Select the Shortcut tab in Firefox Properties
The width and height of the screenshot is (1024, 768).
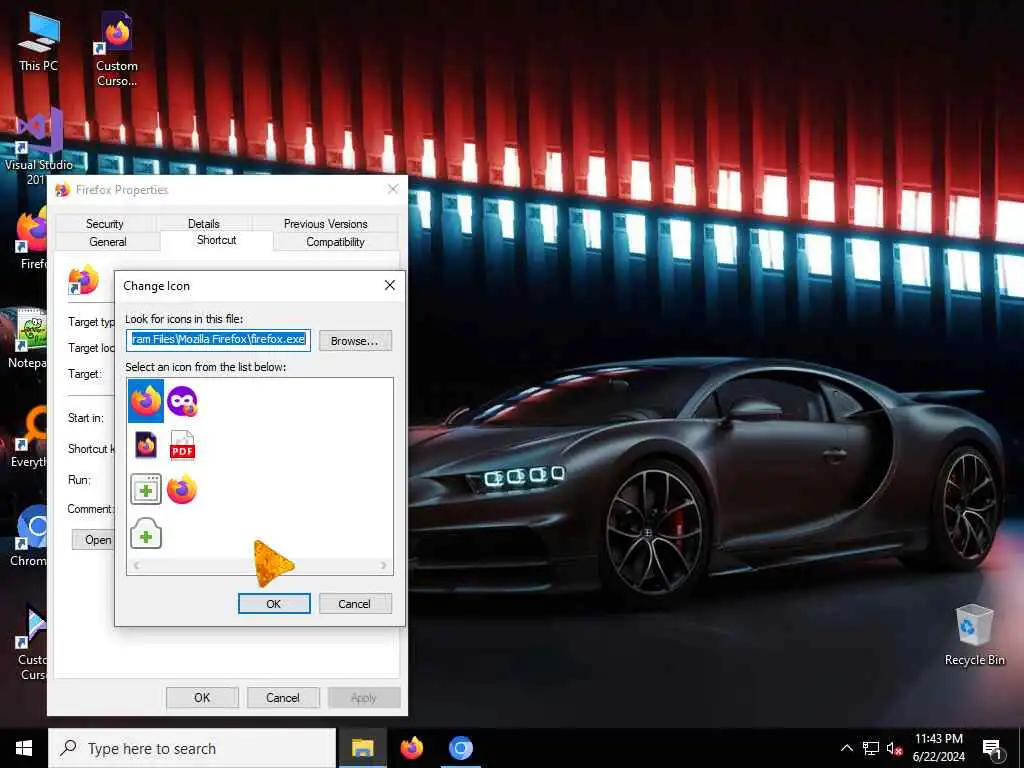[x=217, y=240]
